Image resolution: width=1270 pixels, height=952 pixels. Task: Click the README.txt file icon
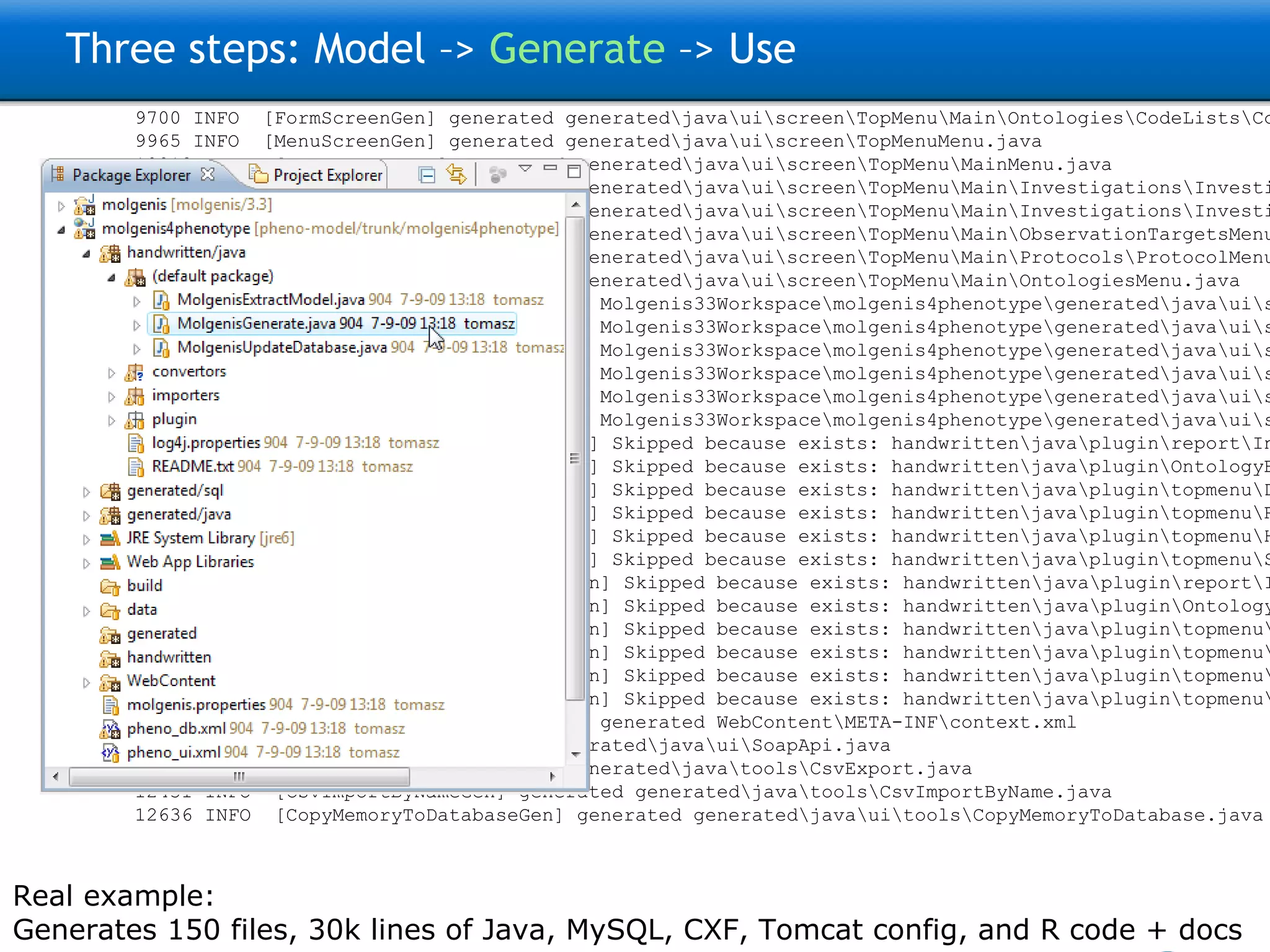click(x=136, y=467)
